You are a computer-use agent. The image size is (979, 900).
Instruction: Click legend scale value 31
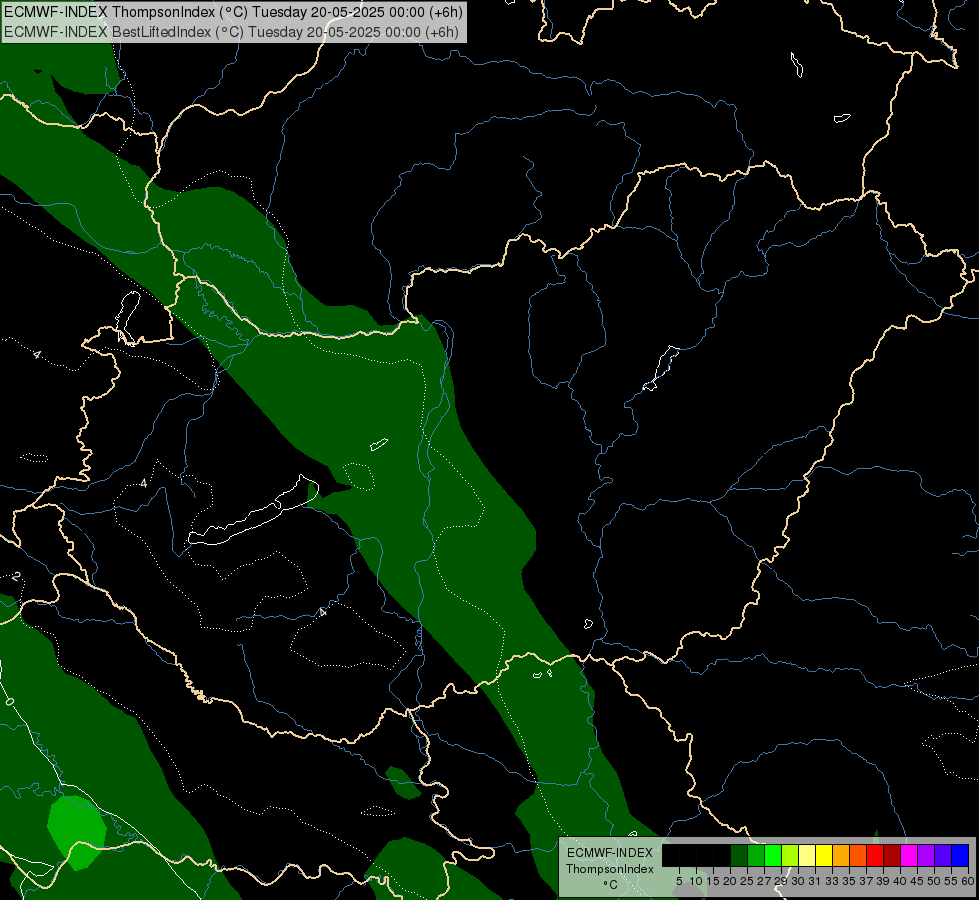(x=815, y=881)
